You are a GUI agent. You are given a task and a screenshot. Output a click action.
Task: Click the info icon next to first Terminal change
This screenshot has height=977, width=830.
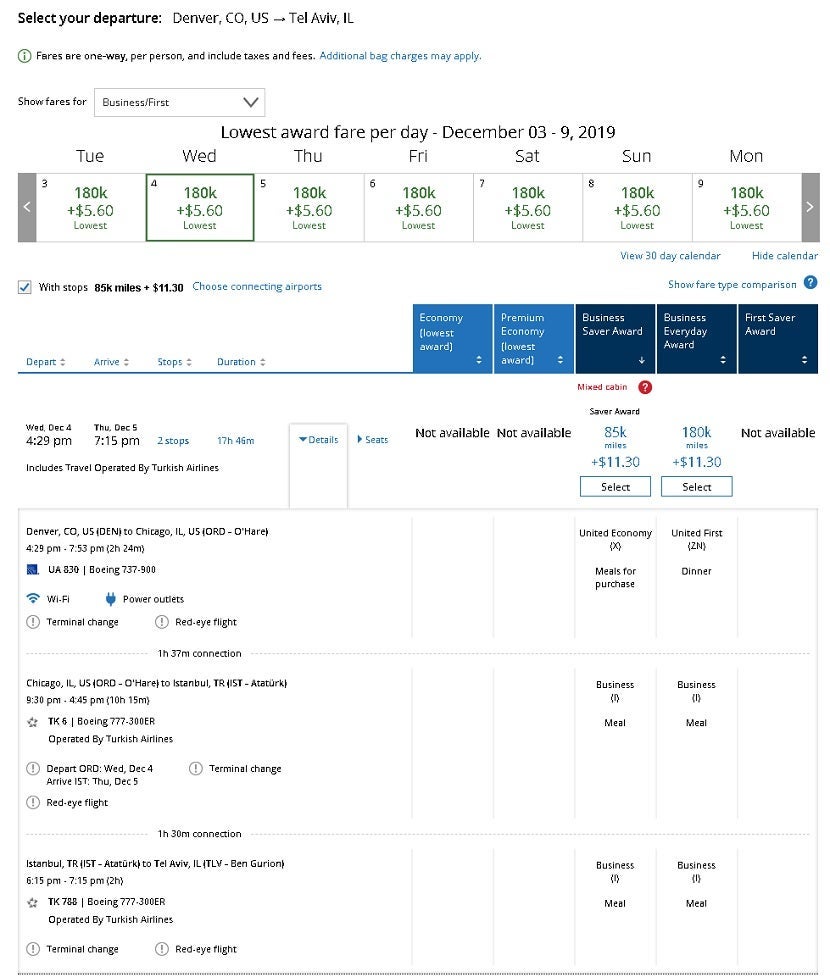coord(33,622)
